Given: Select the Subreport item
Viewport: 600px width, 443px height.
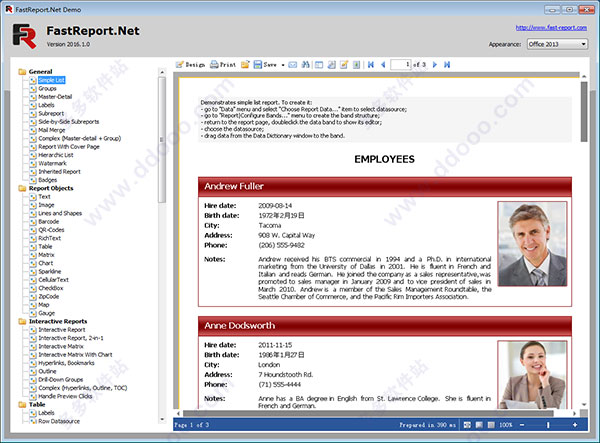Looking at the screenshot, I should click(x=51, y=113).
